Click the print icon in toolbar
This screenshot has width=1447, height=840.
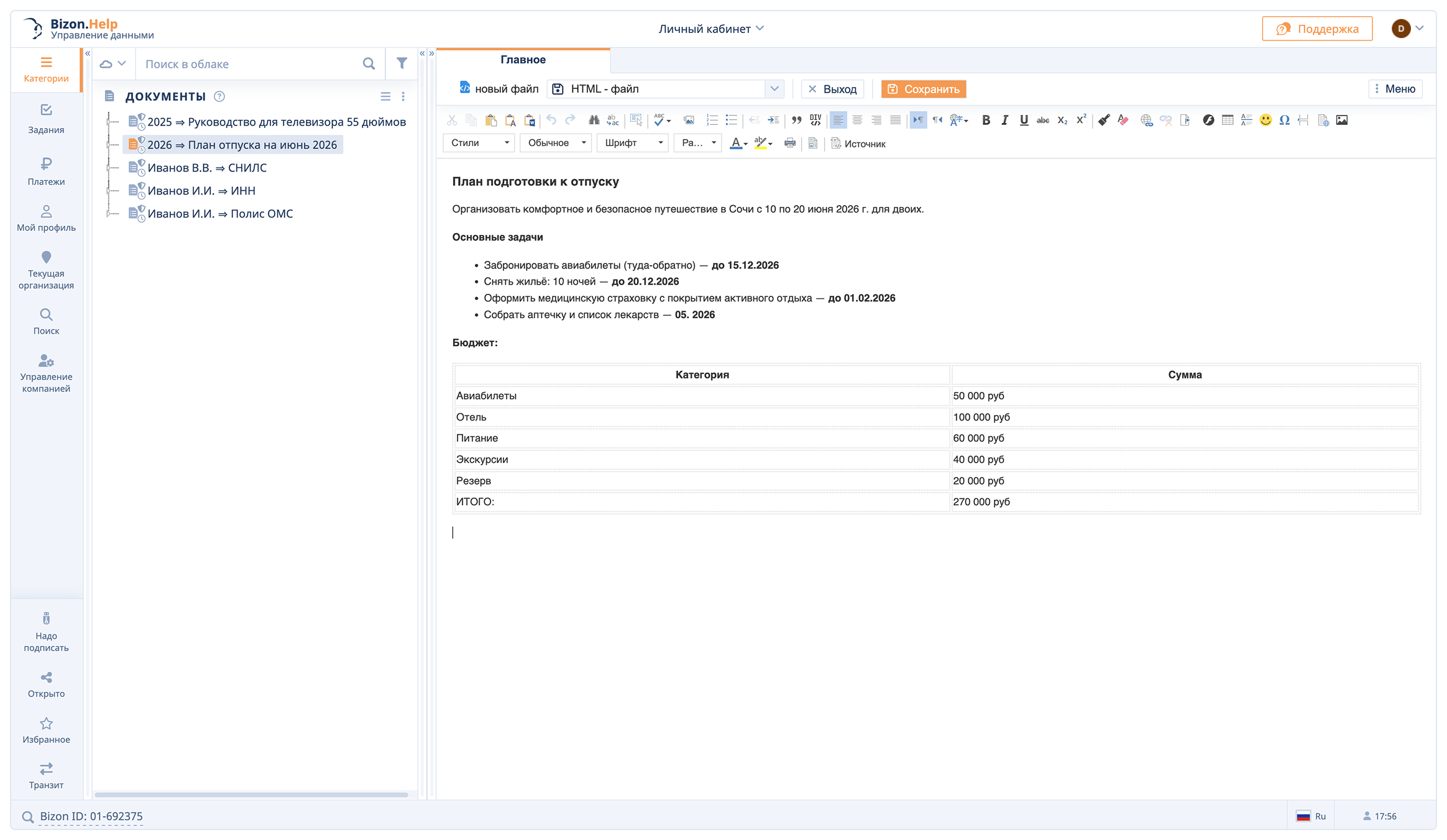tap(790, 144)
